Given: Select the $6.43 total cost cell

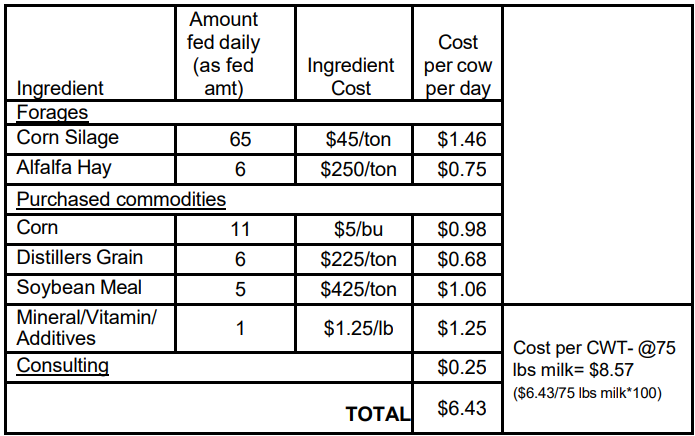Looking at the screenshot, I should click(x=461, y=409).
